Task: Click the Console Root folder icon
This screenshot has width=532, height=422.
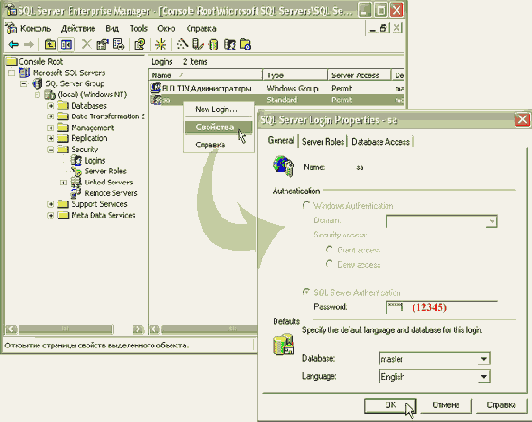Action: pos(12,61)
